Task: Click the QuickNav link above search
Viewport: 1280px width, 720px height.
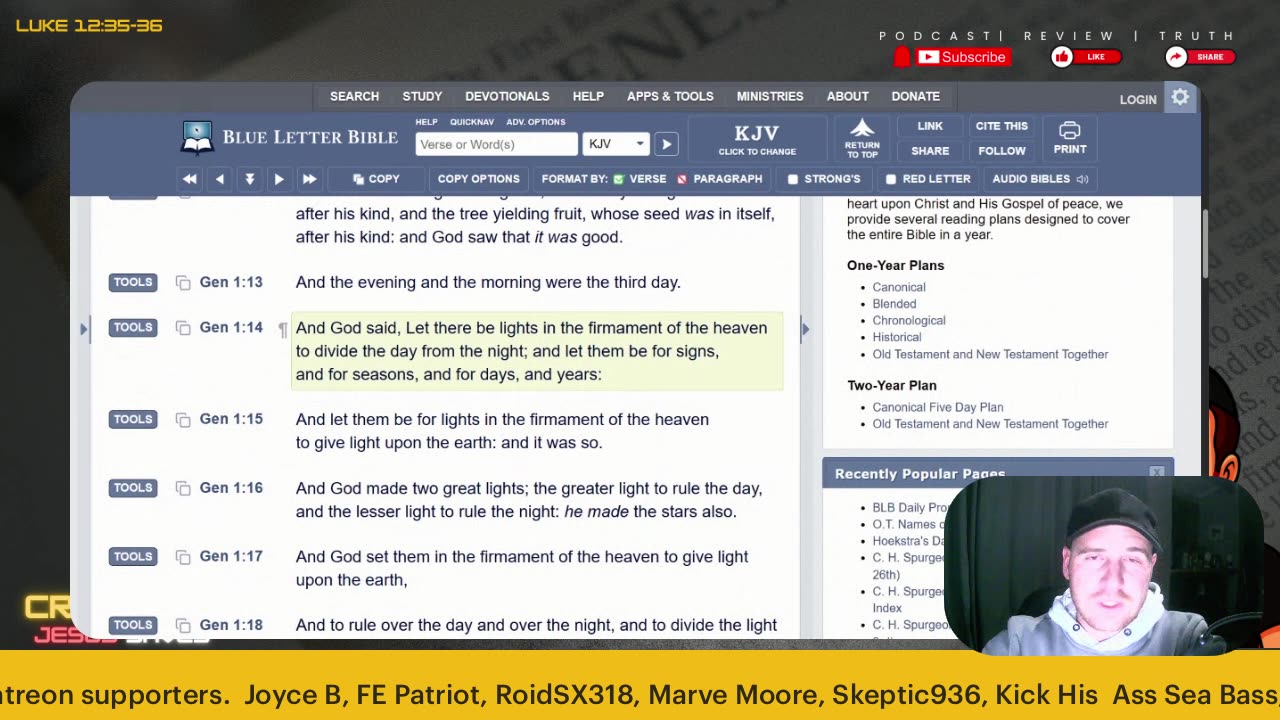Action: pos(472,122)
